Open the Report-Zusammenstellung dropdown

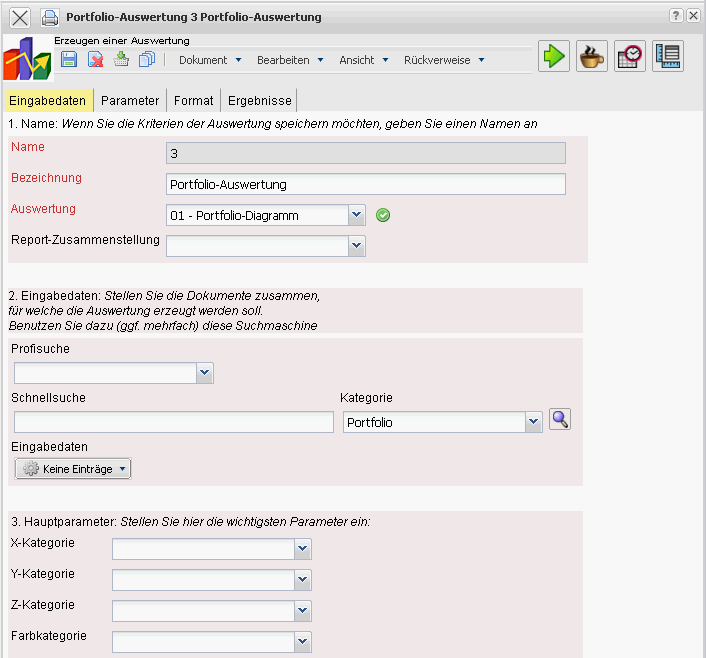point(357,246)
